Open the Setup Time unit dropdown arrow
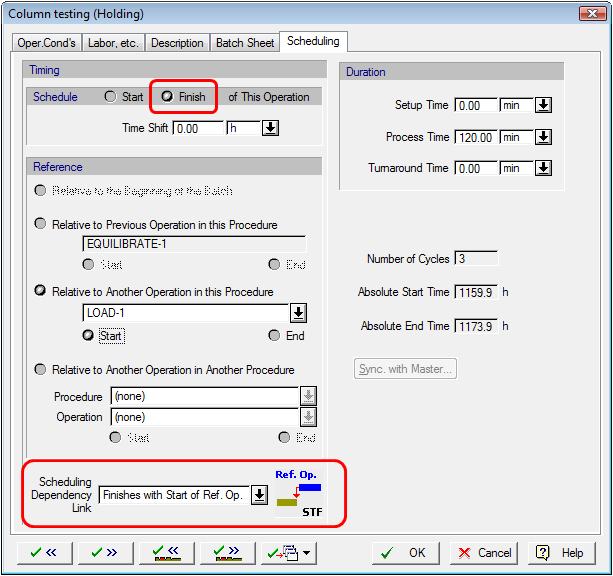This screenshot has height=576, width=613. 543,105
